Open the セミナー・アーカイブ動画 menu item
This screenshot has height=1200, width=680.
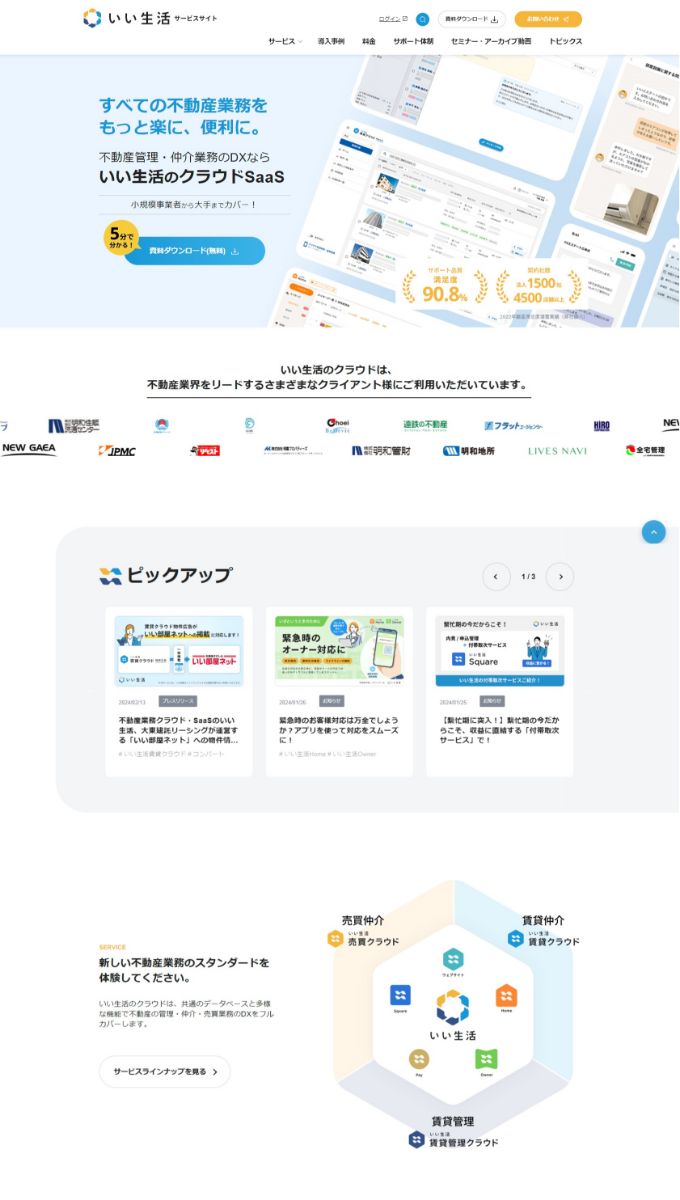491,42
